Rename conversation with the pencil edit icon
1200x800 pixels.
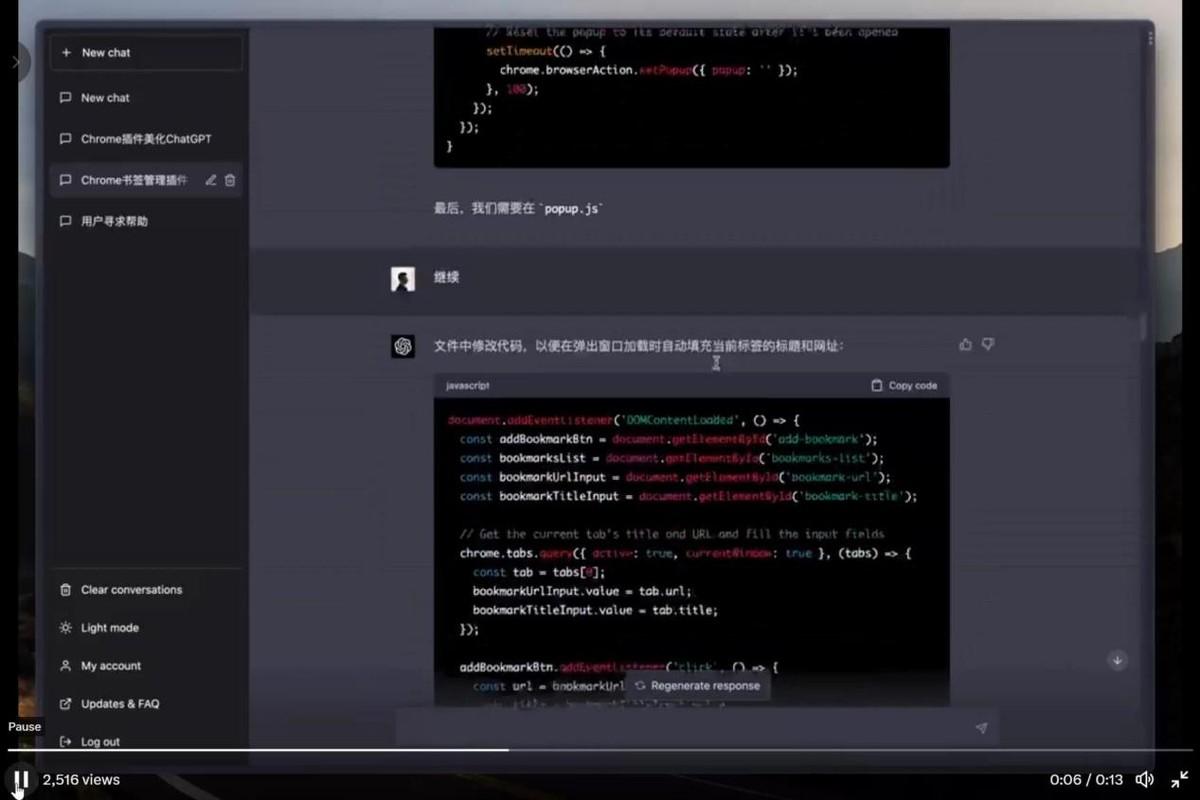210,180
